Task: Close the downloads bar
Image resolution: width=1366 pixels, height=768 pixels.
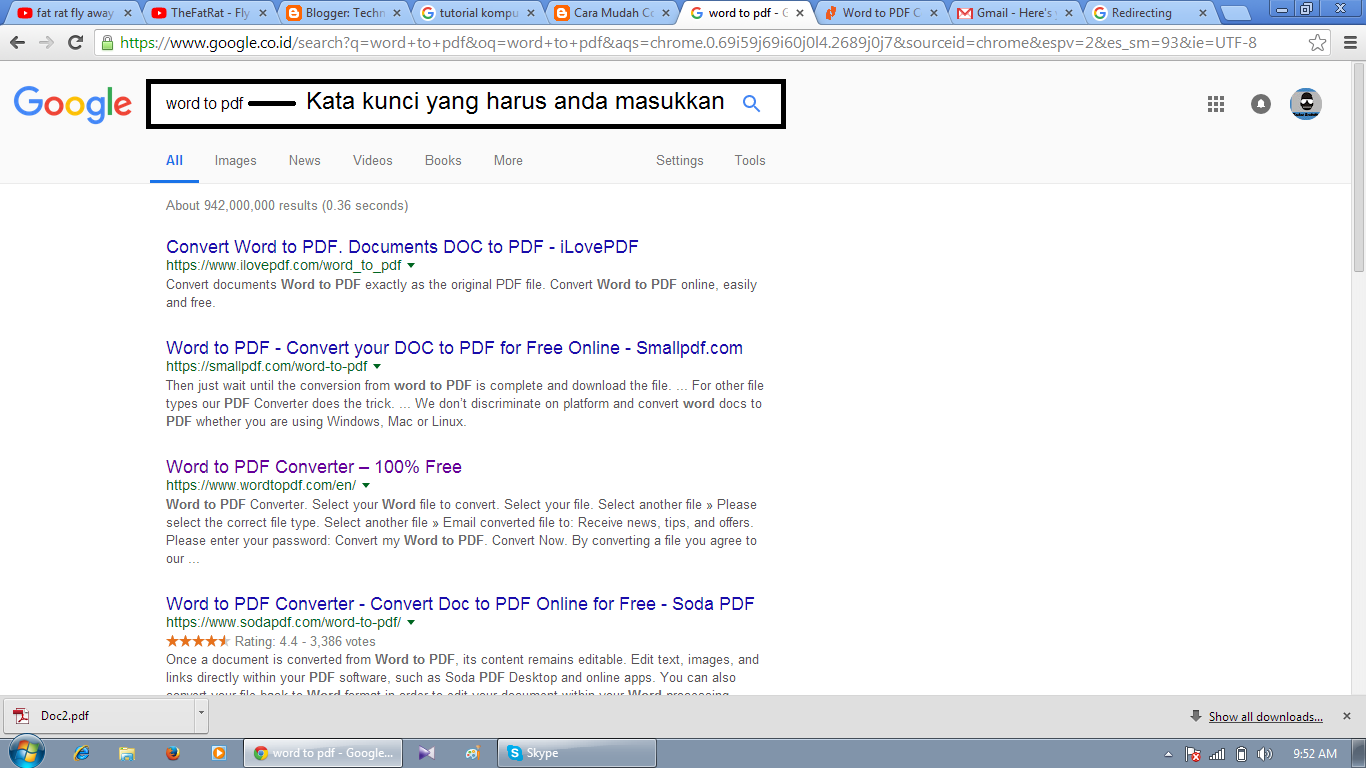Action: [1346, 716]
